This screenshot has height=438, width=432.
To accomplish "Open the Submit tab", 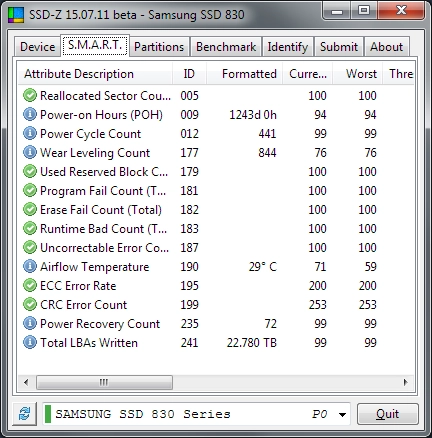I will pyautogui.click(x=339, y=47).
